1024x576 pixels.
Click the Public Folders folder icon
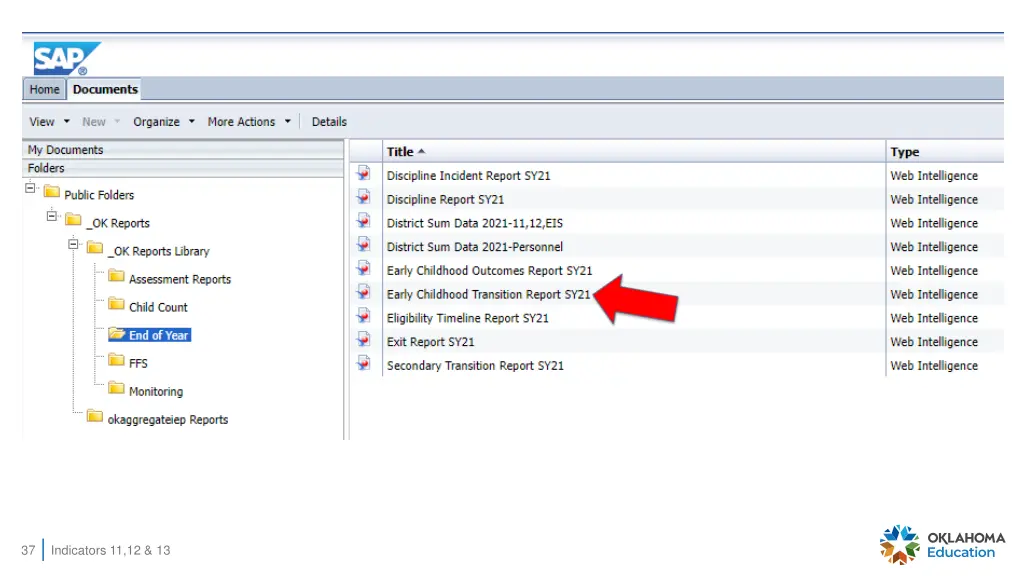coord(52,192)
